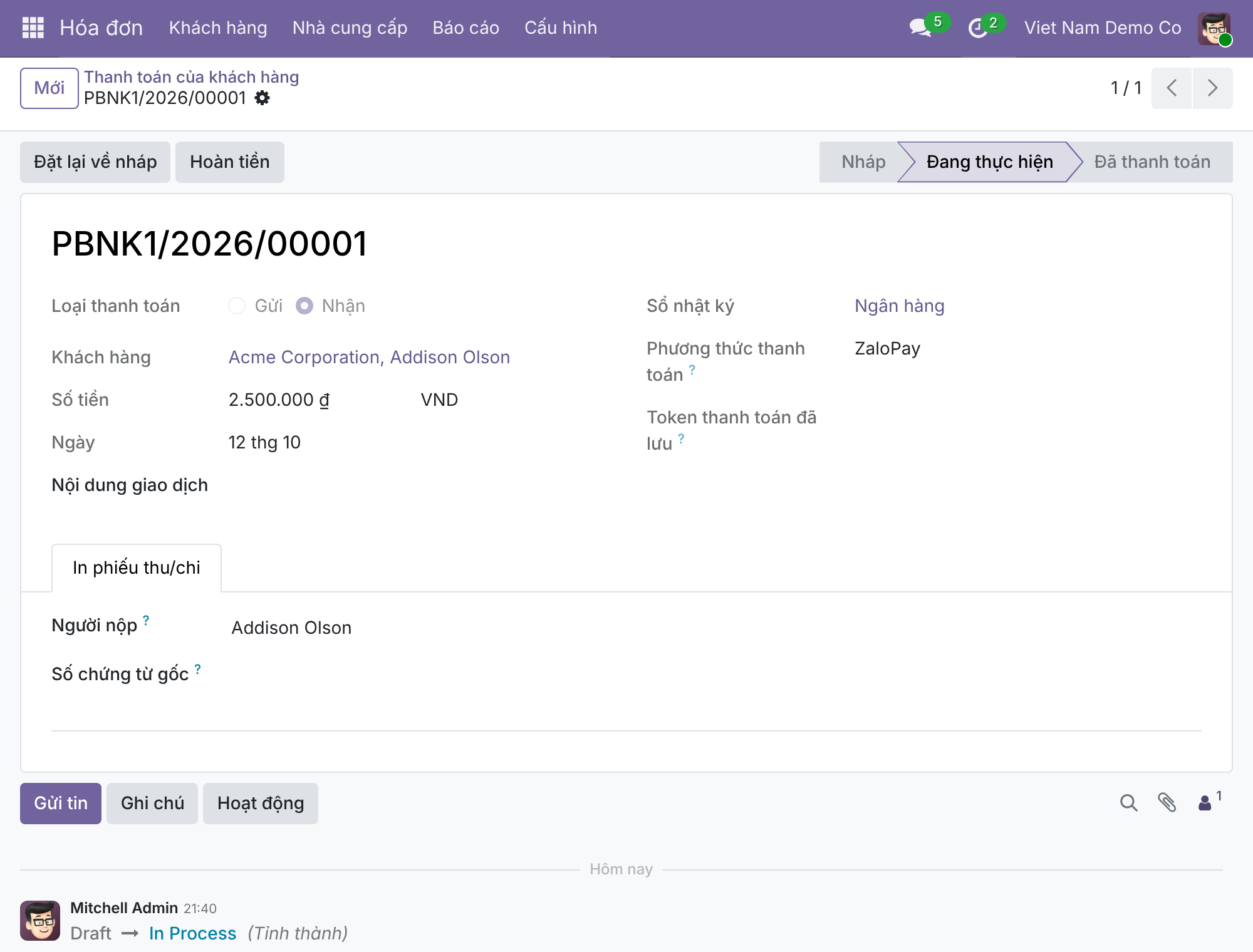Switch to In phiếu thu/chi tab
Viewport: 1253px width, 952px height.
point(137,567)
